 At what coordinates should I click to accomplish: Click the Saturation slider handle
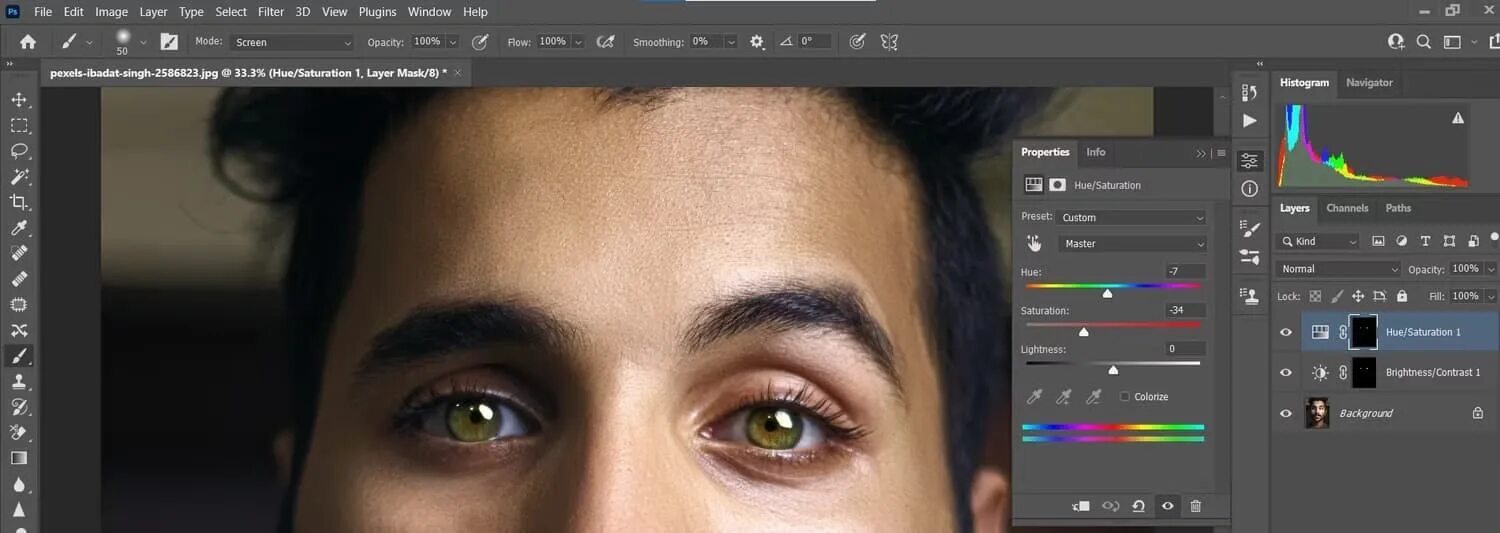(1083, 332)
